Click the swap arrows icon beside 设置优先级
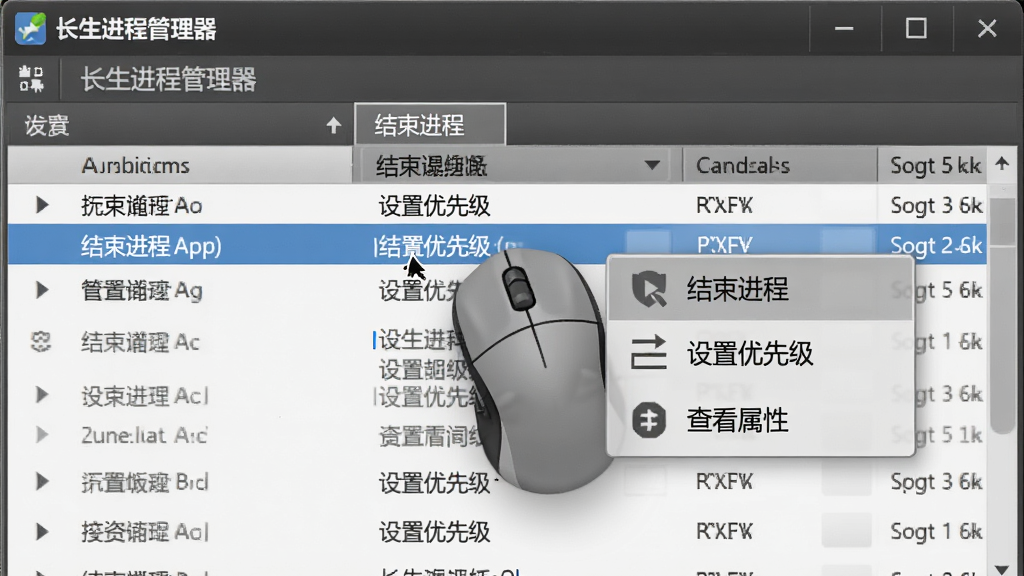The height and width of the screenshot is (576, 1024). [x=648, y=353]
